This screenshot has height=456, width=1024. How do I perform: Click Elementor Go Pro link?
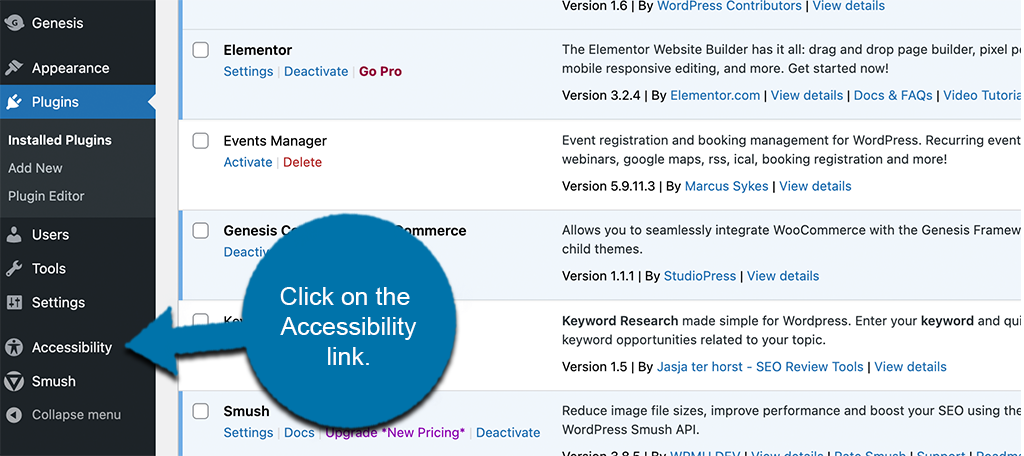pyautogui.click(x=380, y=72)
